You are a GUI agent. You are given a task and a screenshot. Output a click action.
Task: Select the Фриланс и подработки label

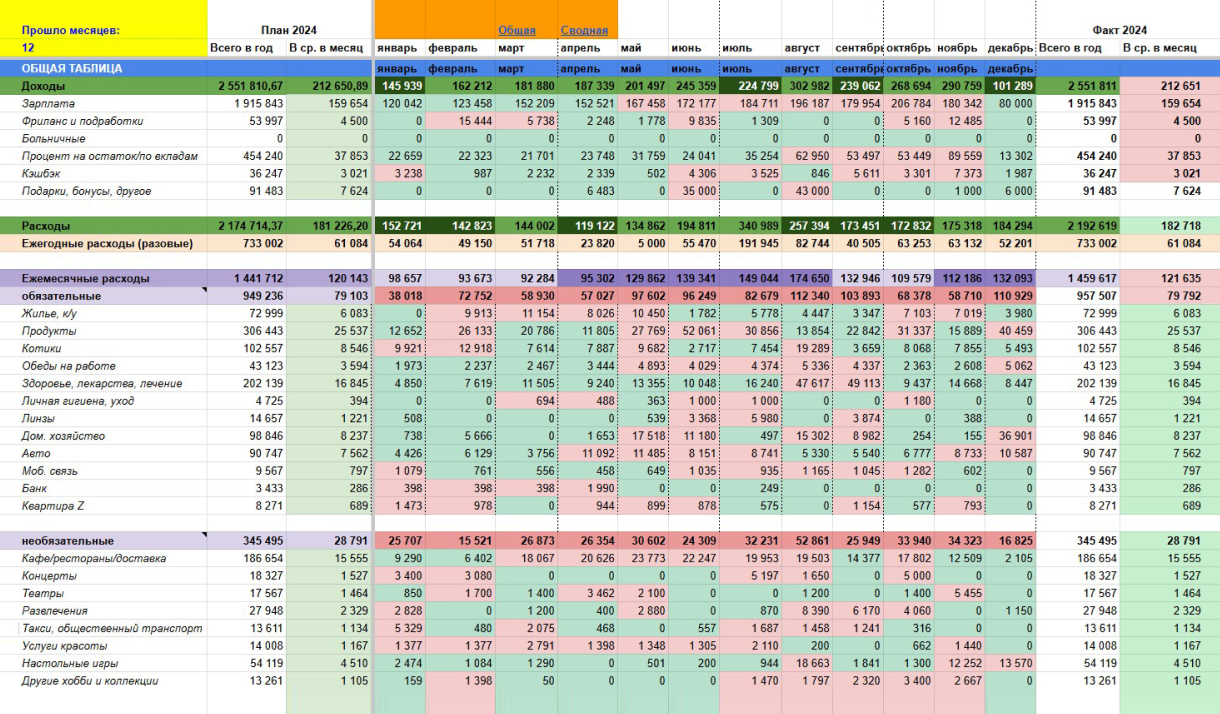(82, 121)
